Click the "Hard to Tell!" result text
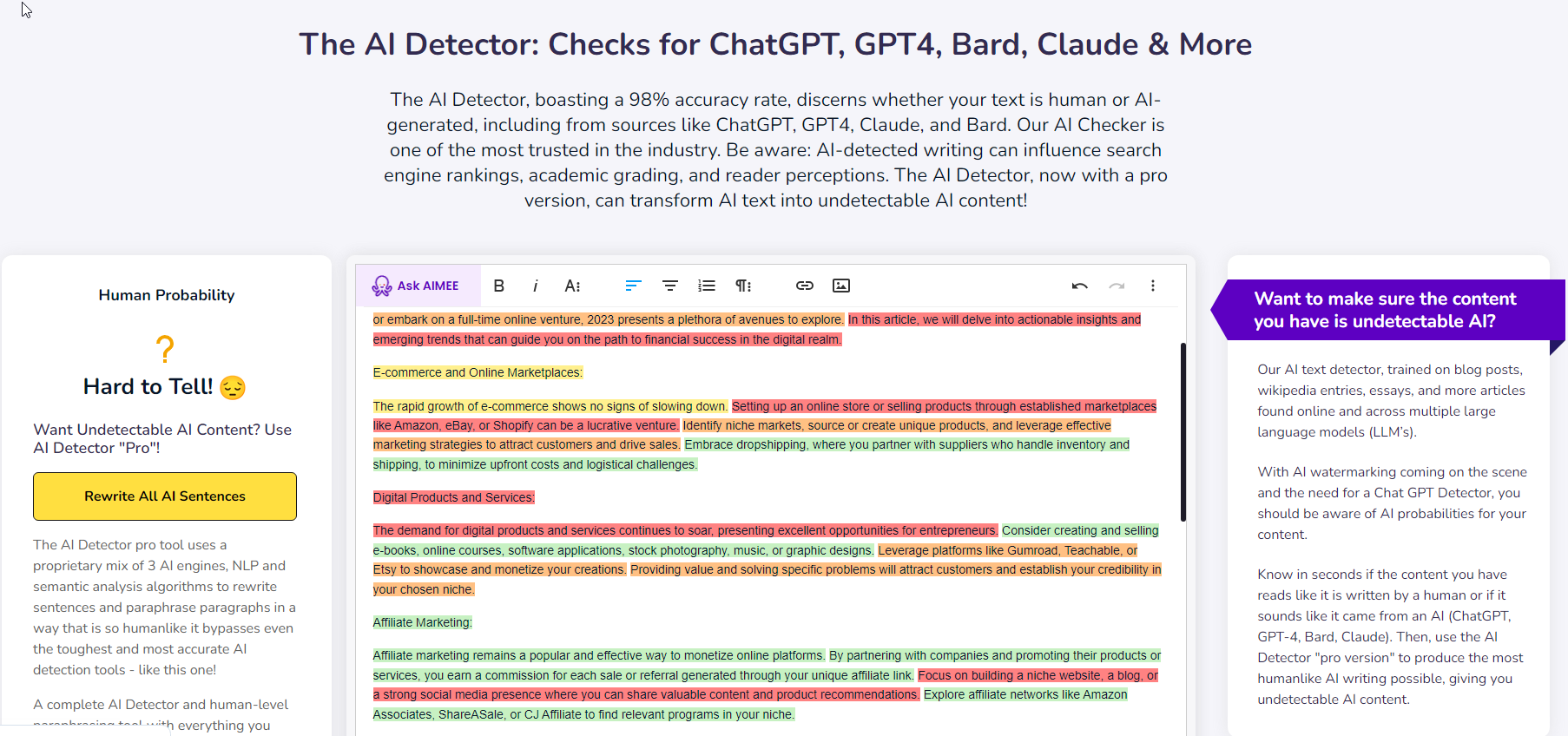The height and width of the screenshot is (736, 1568). (x=148, y=386)
